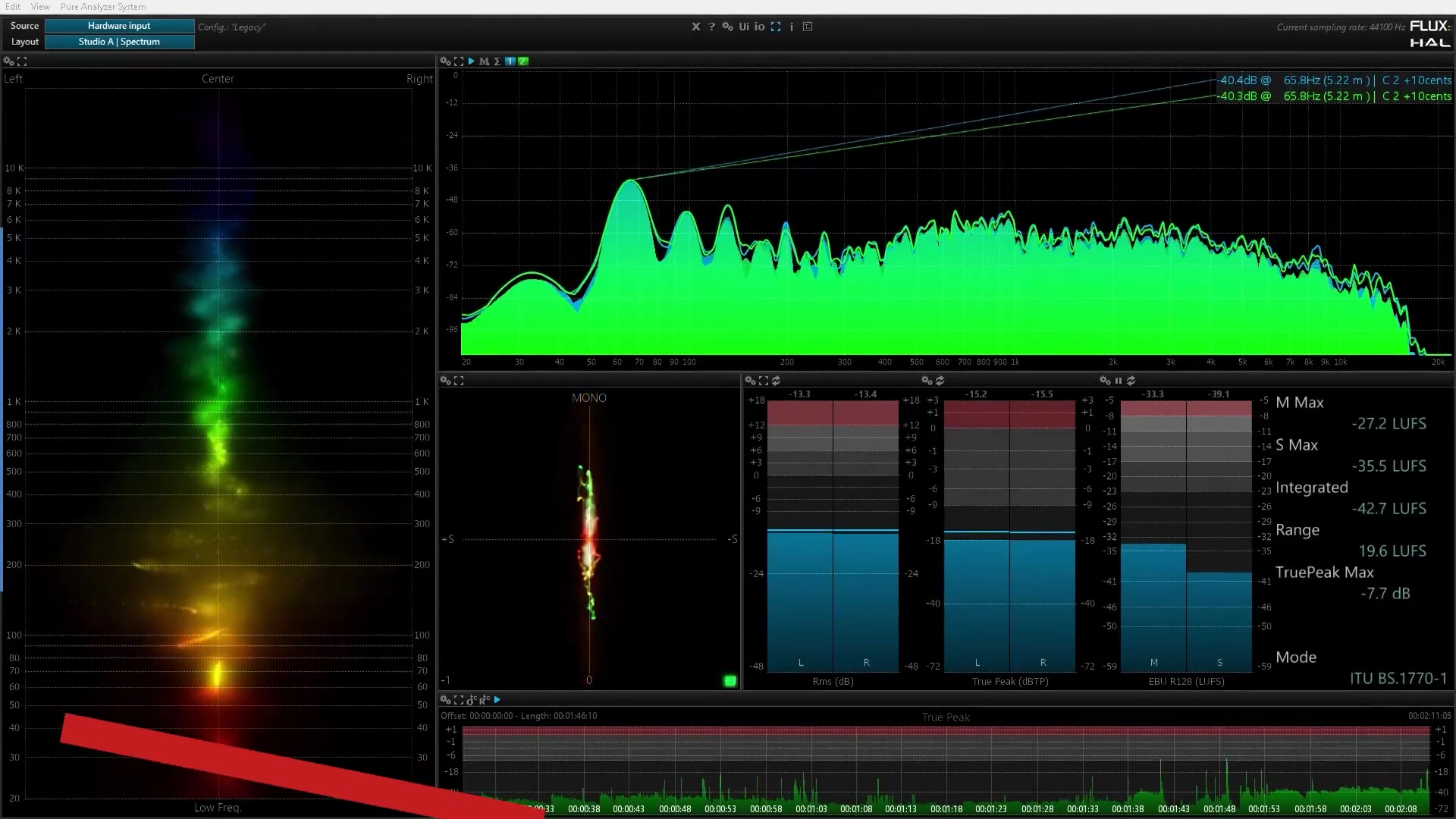Pause the EBU R128 loudness meter
The height and width of the screenshot is (819, 1456).
(x=1118, y=381)
